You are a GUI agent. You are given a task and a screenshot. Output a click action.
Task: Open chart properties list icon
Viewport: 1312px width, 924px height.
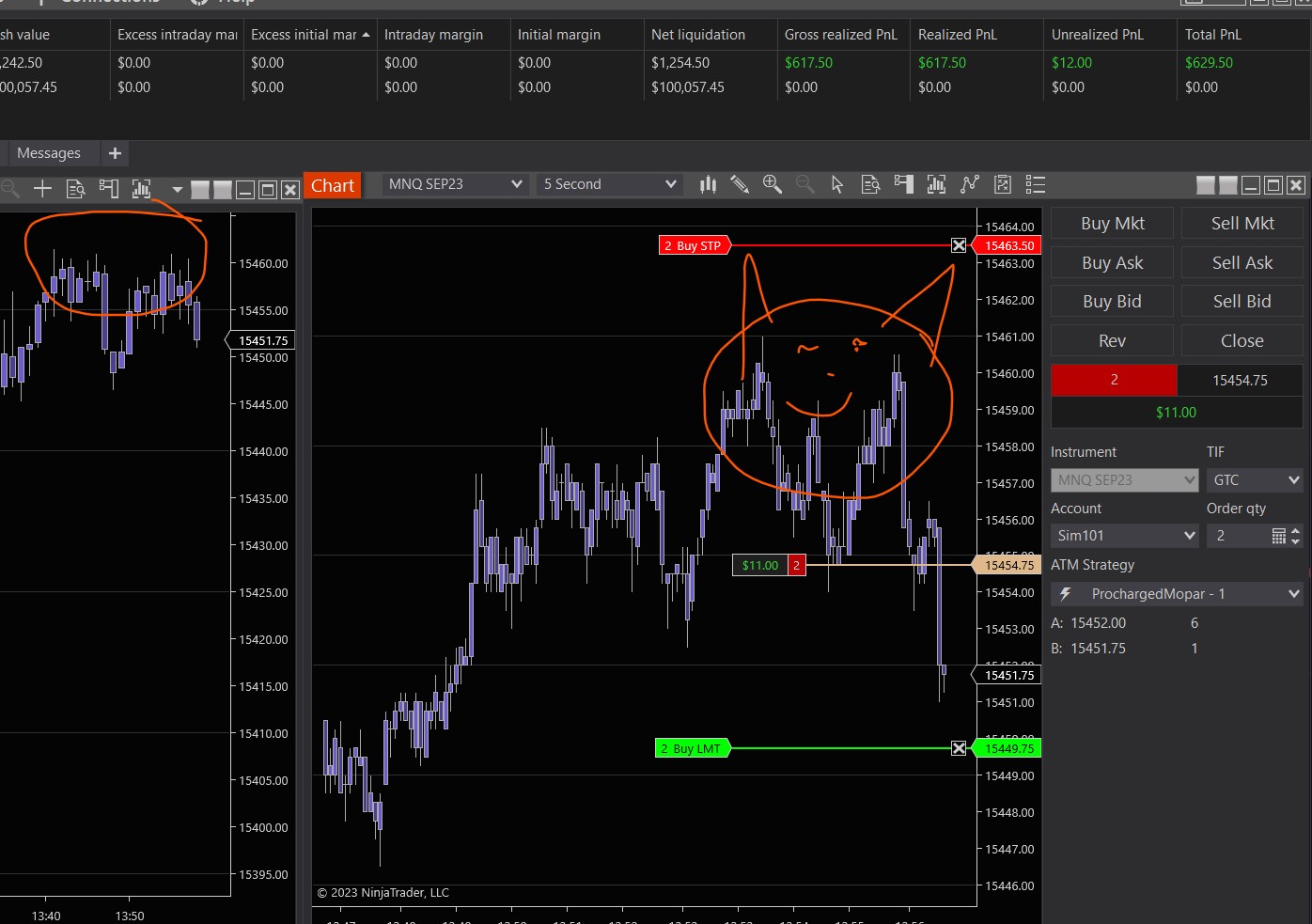tap(1036, 184)
